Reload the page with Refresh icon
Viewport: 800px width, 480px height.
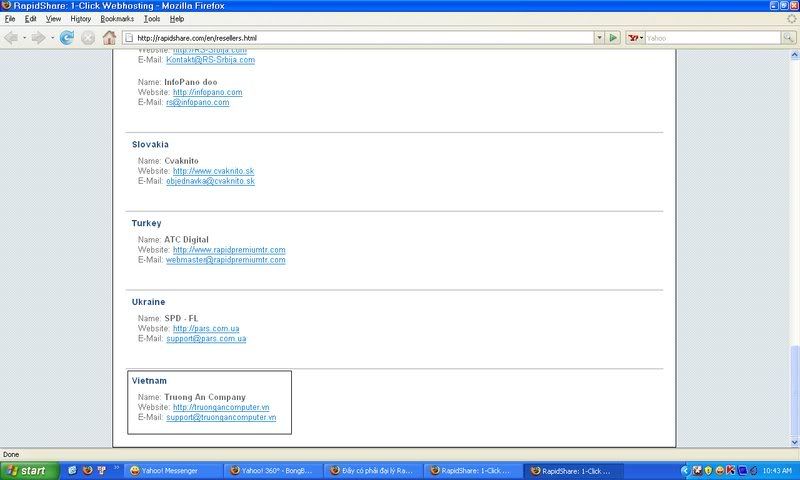pyautogui.click(x=66, y=38)
